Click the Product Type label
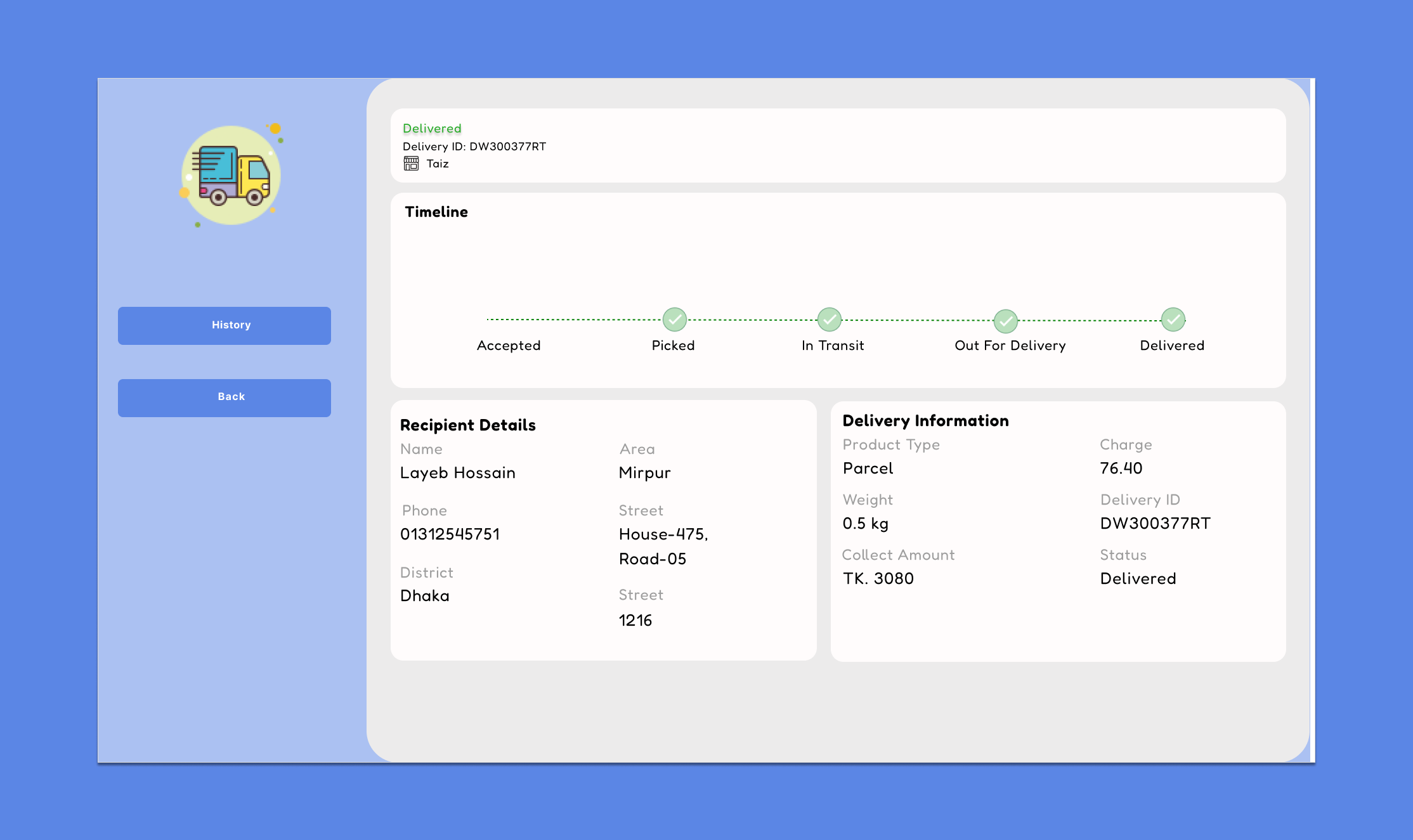 891,445
